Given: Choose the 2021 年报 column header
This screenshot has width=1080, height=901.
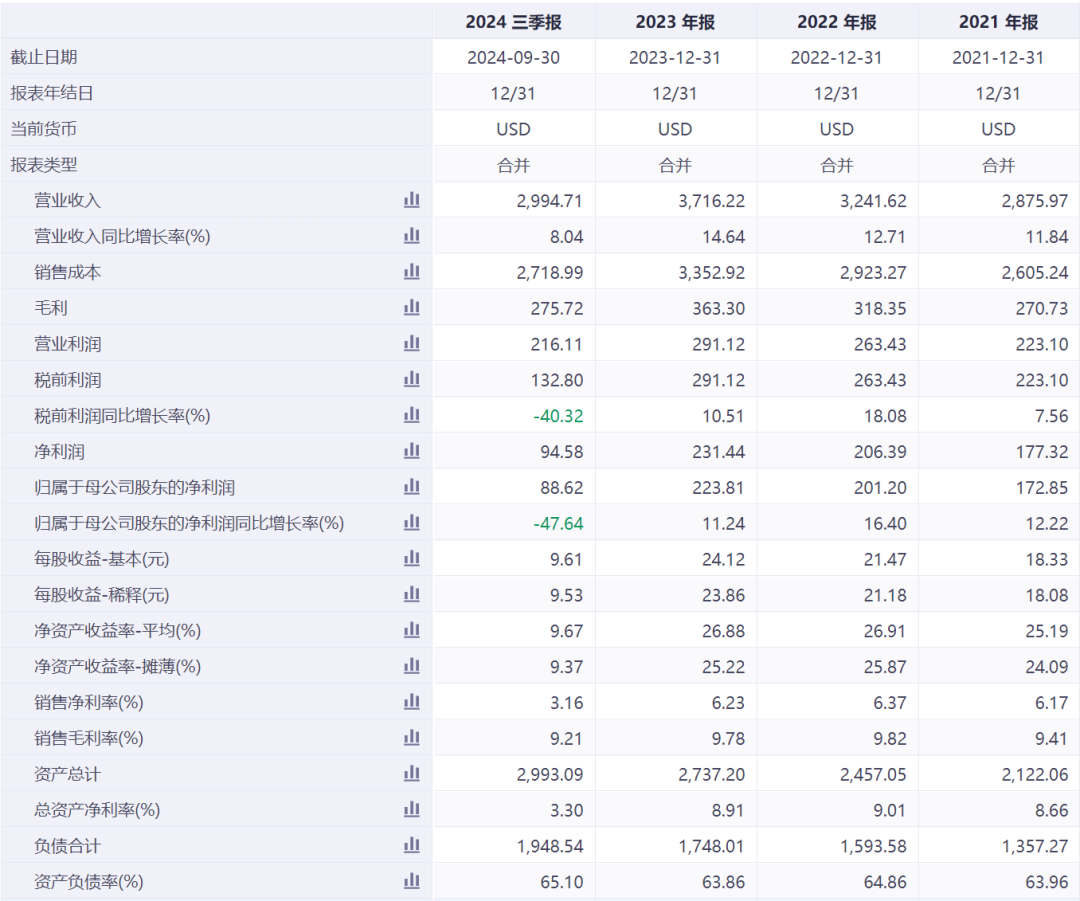Looking at the screenshot, I should 998,22.
